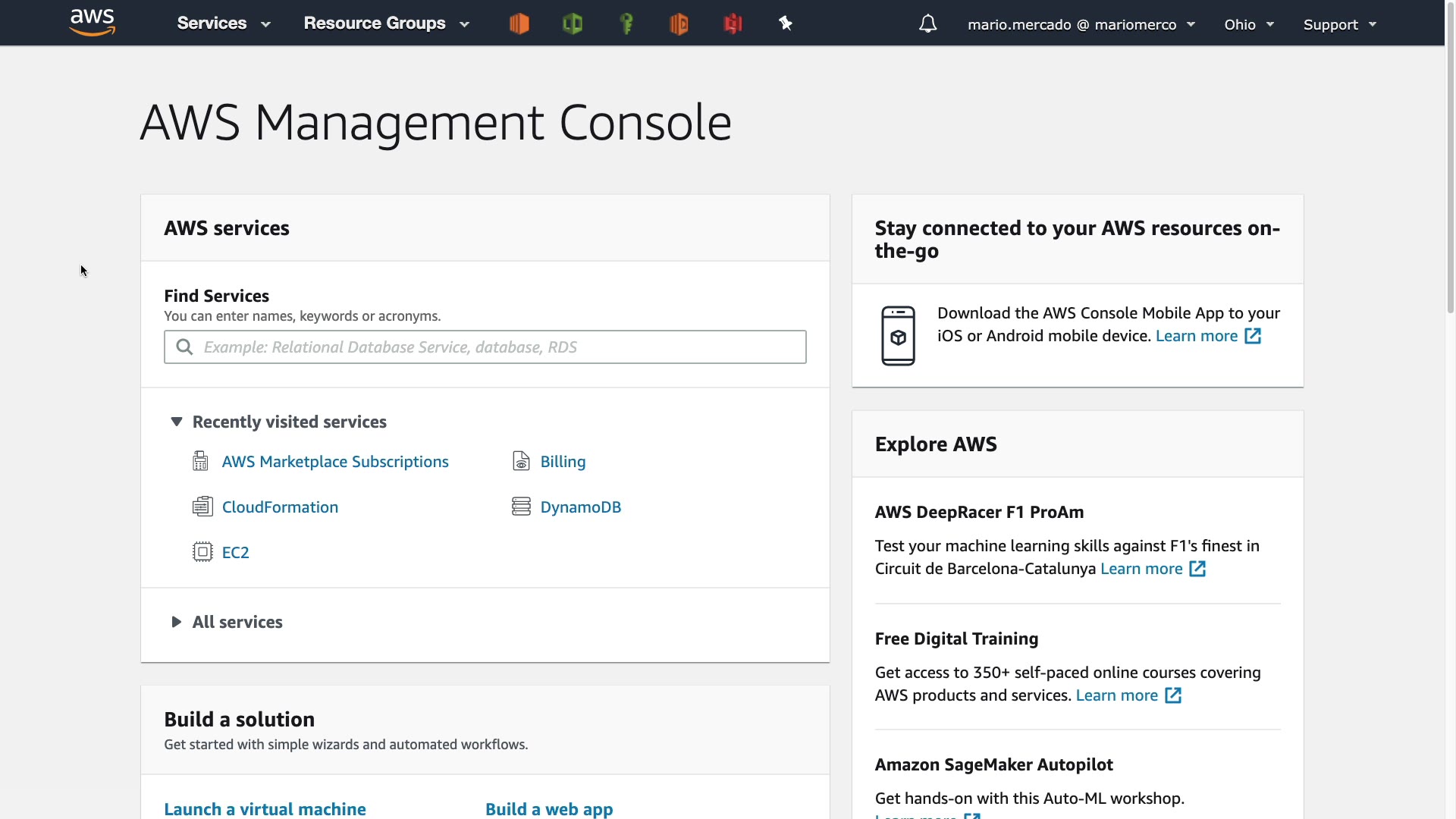Viewport: 1456px width, 819px height.
Task: Click the green key IAM shortcut icon
Action: point(626,24)
